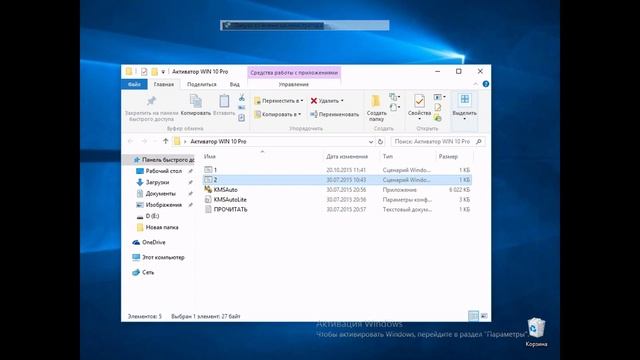The image size is (640, 360).
Task: Expand the Удалить dropdown arrow
Action: coord(342,101)
